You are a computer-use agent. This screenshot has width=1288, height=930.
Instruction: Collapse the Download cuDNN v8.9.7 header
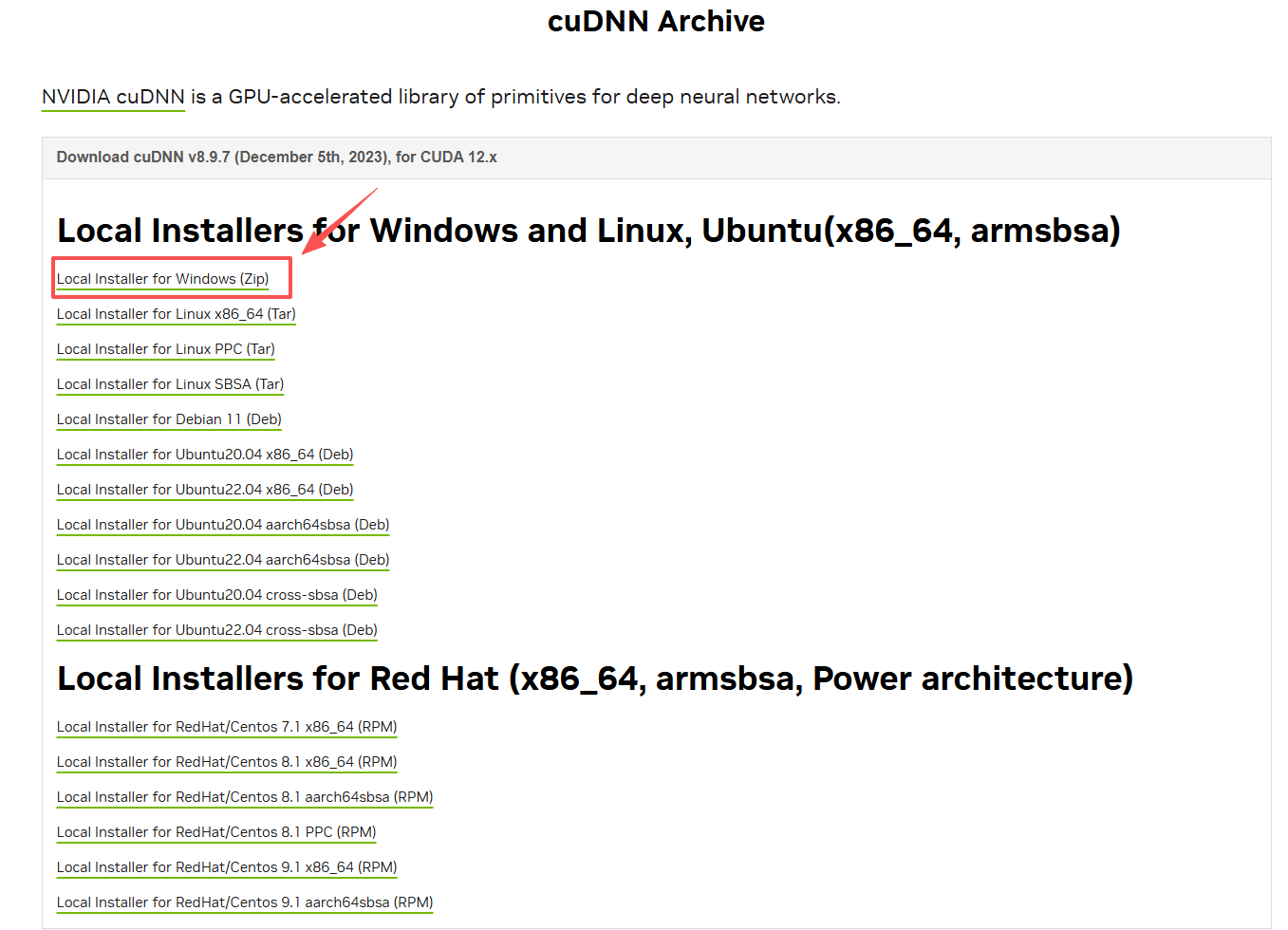(276, 158)
